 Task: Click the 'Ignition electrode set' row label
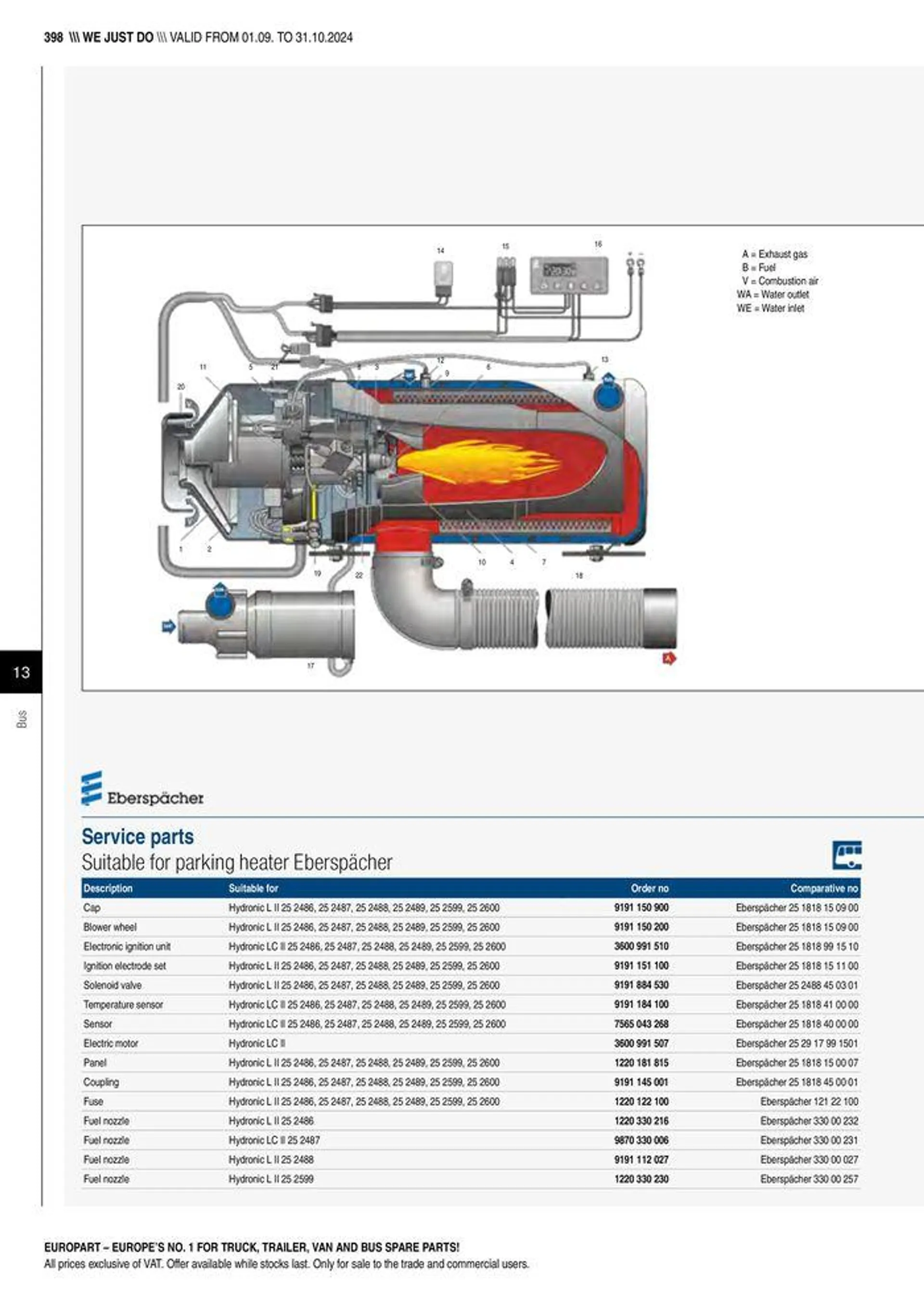click(x=125, y=966)
